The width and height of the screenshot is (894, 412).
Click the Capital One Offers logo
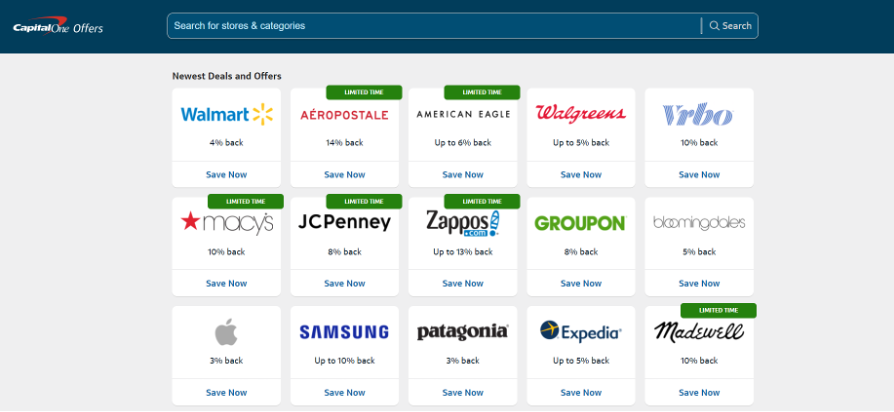(x=59, y=27)
